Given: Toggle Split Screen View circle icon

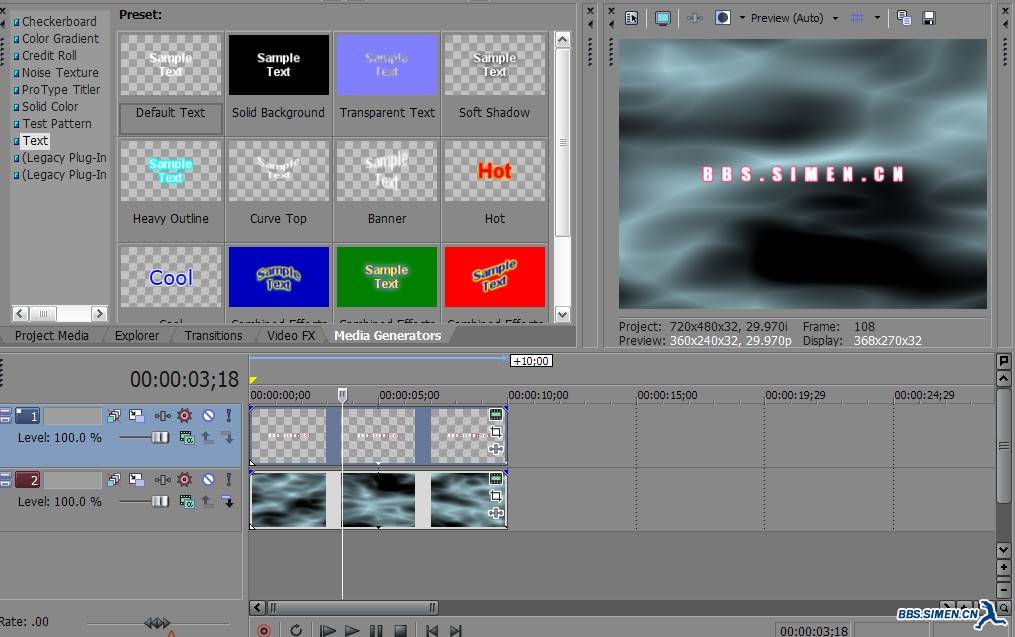Looking at the screenshot, I should coord(722,18).
